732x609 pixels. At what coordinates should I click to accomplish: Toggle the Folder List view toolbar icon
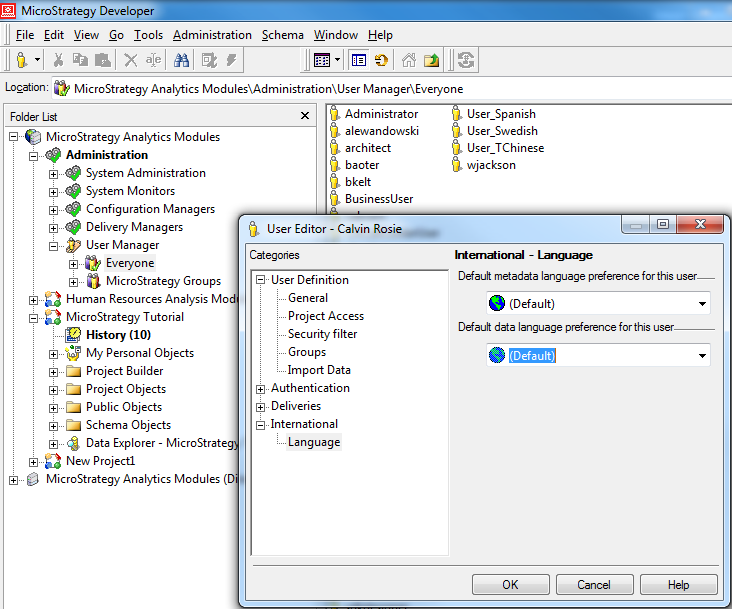357,60
